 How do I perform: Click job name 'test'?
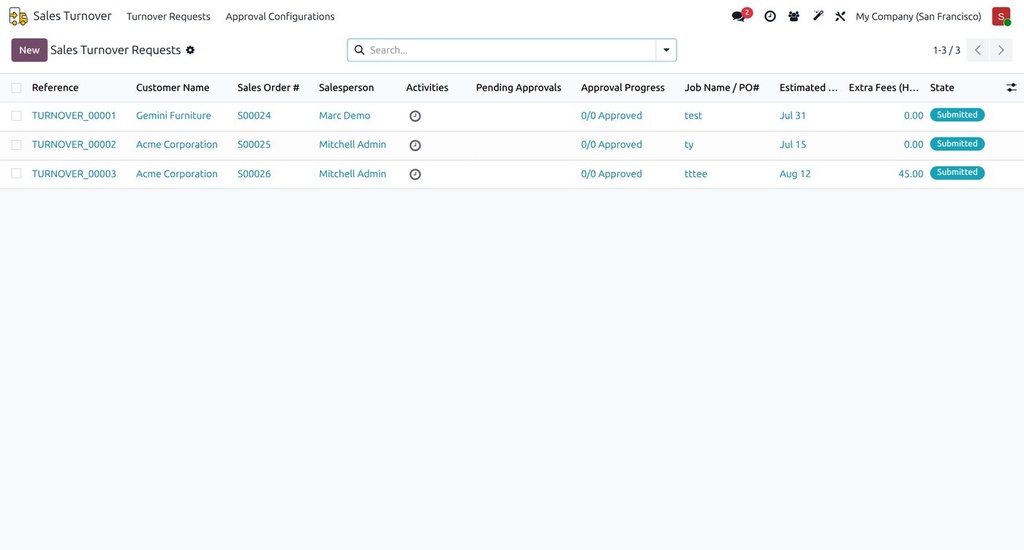(693, 116)
